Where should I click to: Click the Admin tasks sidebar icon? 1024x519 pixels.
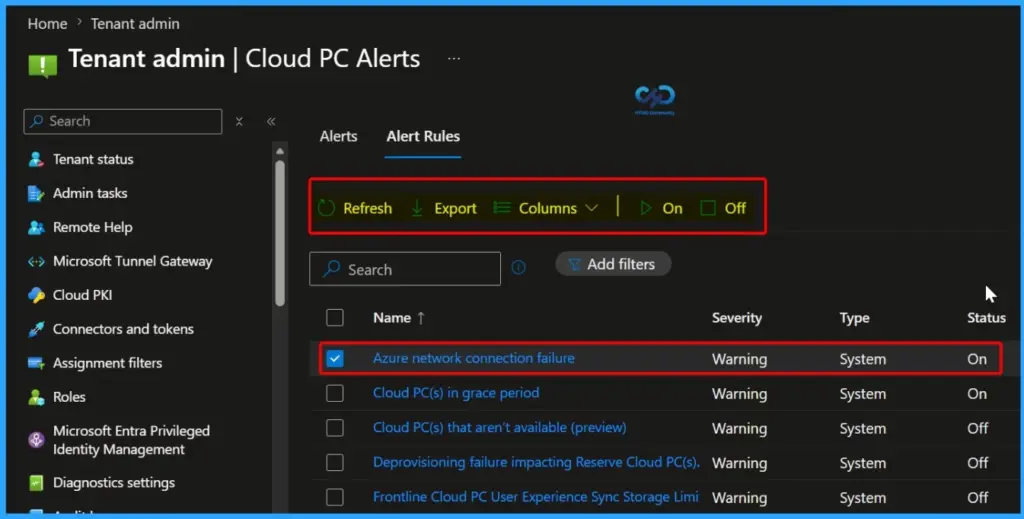click(36, 193)
